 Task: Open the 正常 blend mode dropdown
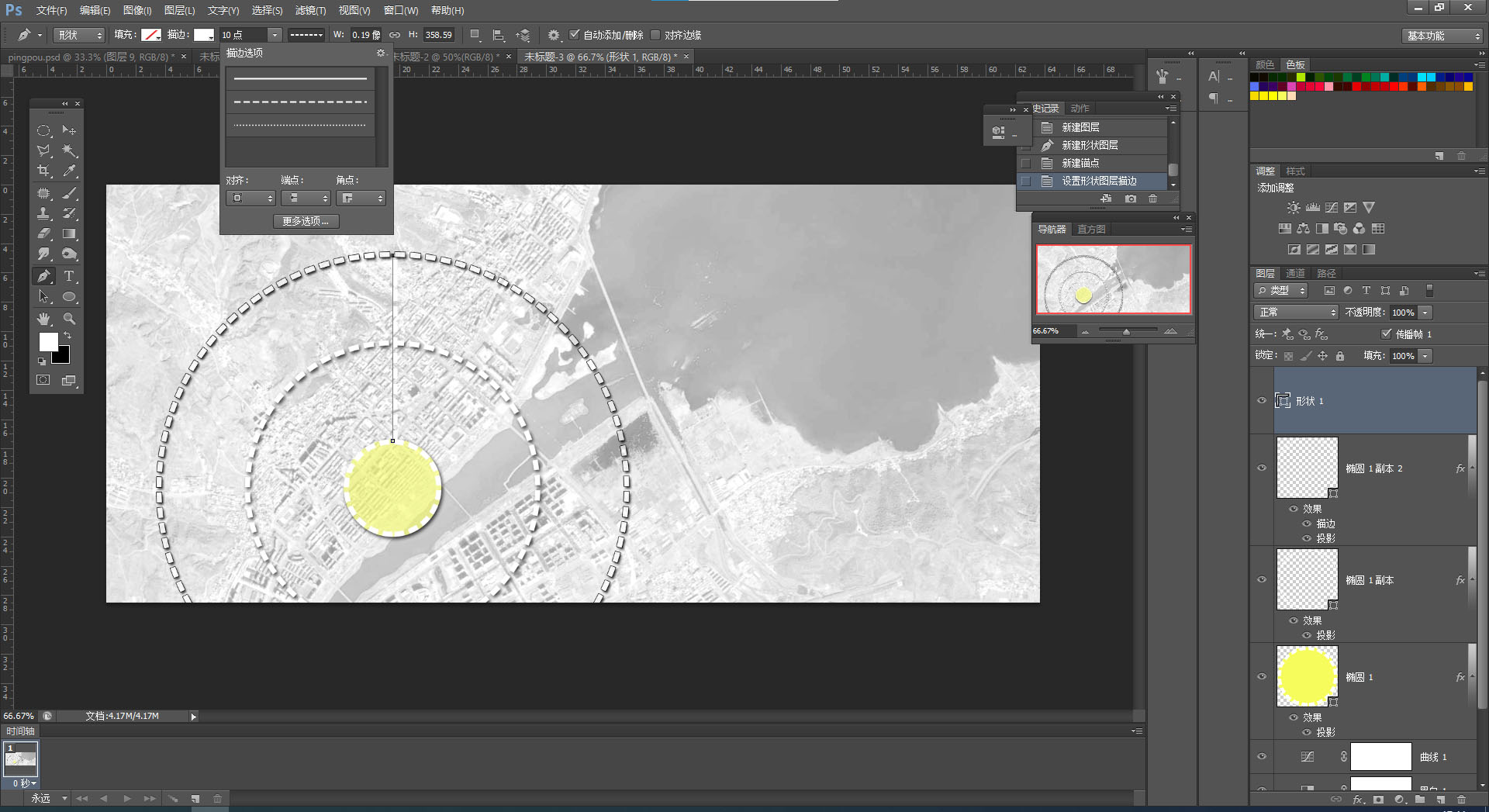[1295, 313]
